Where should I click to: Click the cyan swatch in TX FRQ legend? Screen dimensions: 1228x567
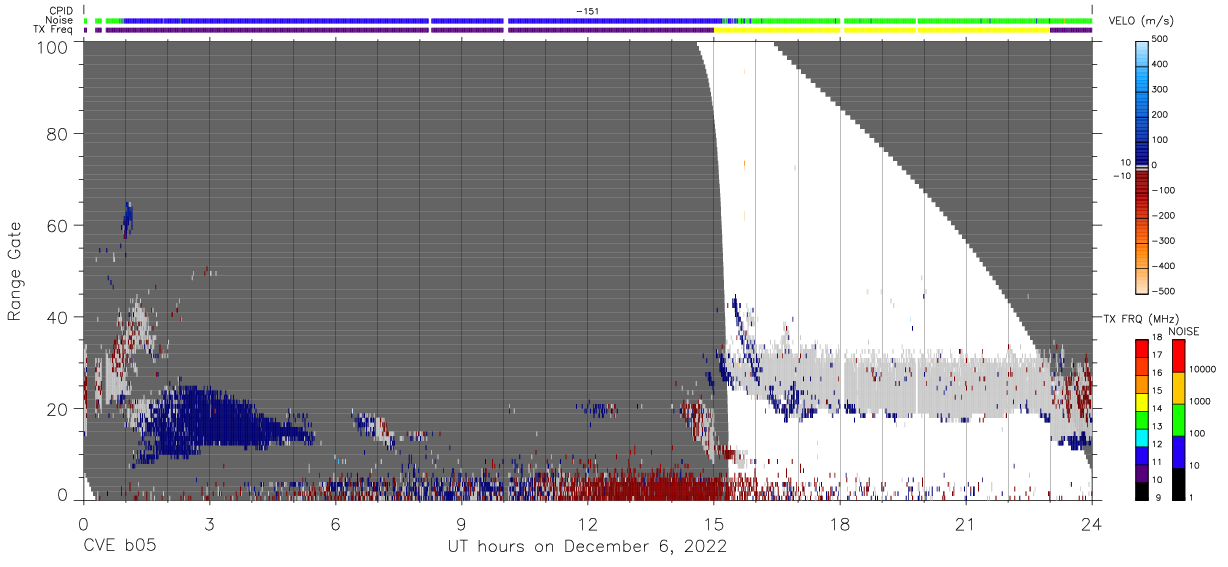pyautogui.click(x=1141, y=437)
